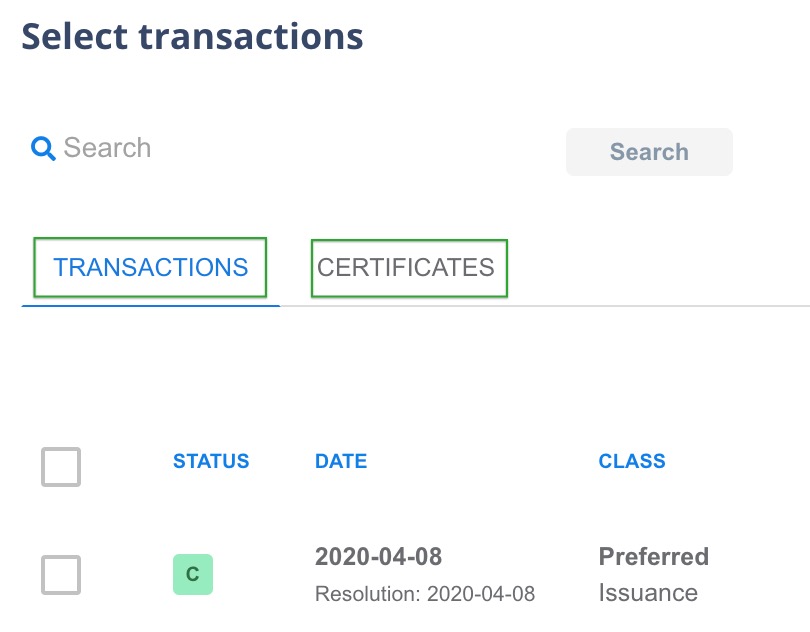Click the green C status badge
This screenshot has width=810, height=632.
193,574
